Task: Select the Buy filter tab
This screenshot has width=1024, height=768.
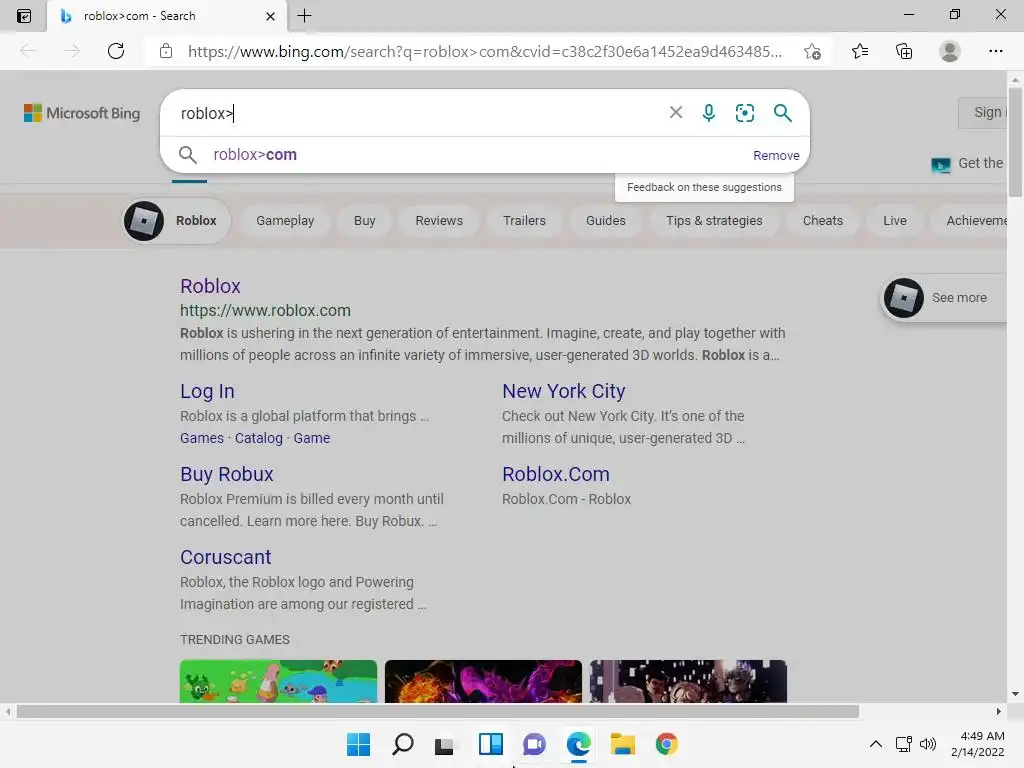Action: click(364, 221)
